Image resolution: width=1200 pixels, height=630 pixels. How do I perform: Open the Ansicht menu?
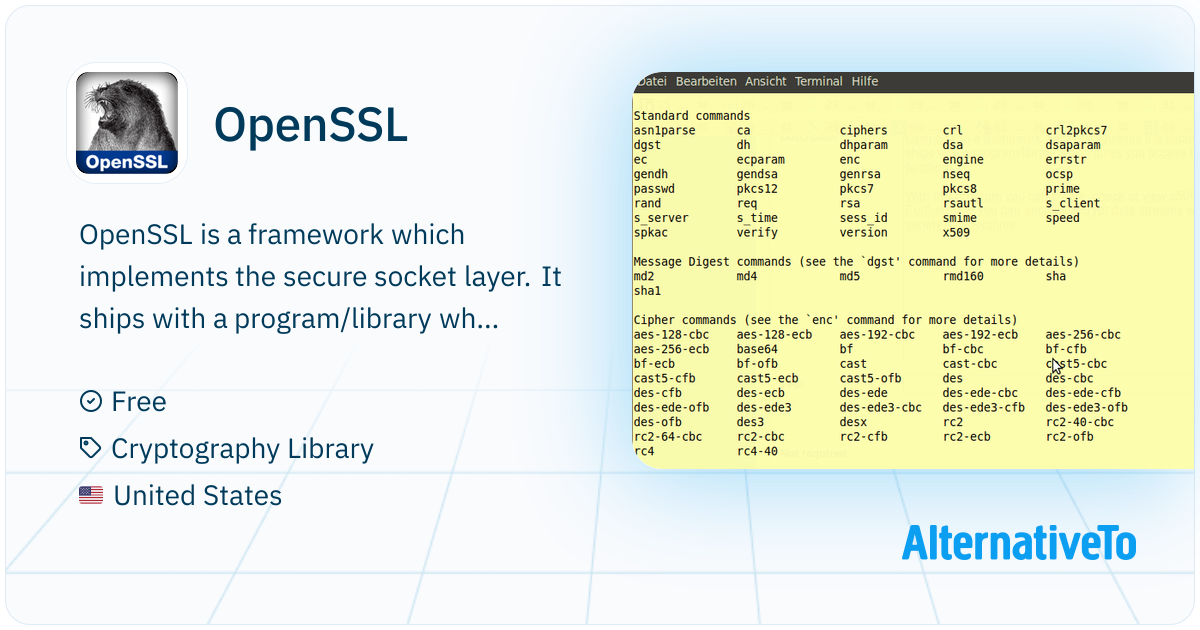click(x=766, y=81)
